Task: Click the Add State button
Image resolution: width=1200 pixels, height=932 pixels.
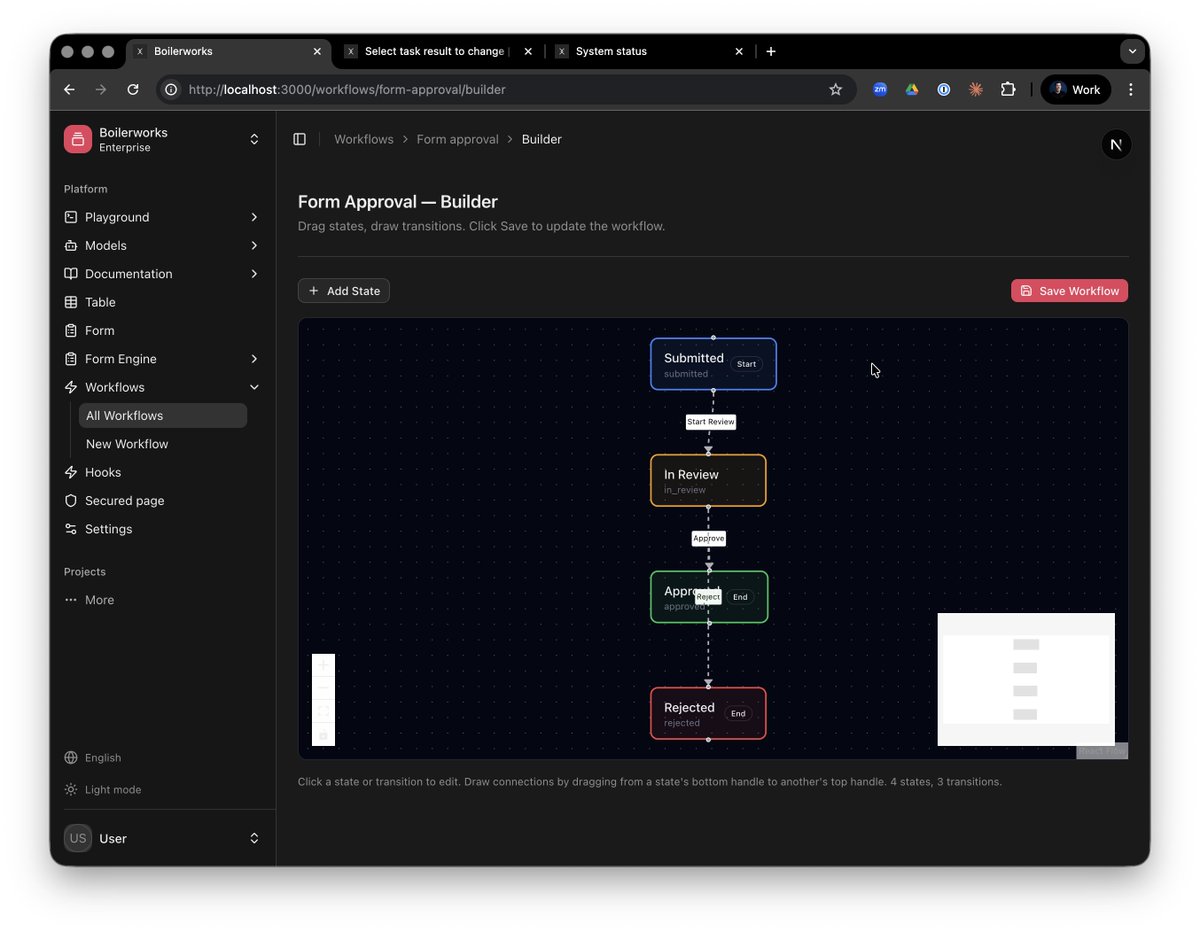Action: (344, 291)
